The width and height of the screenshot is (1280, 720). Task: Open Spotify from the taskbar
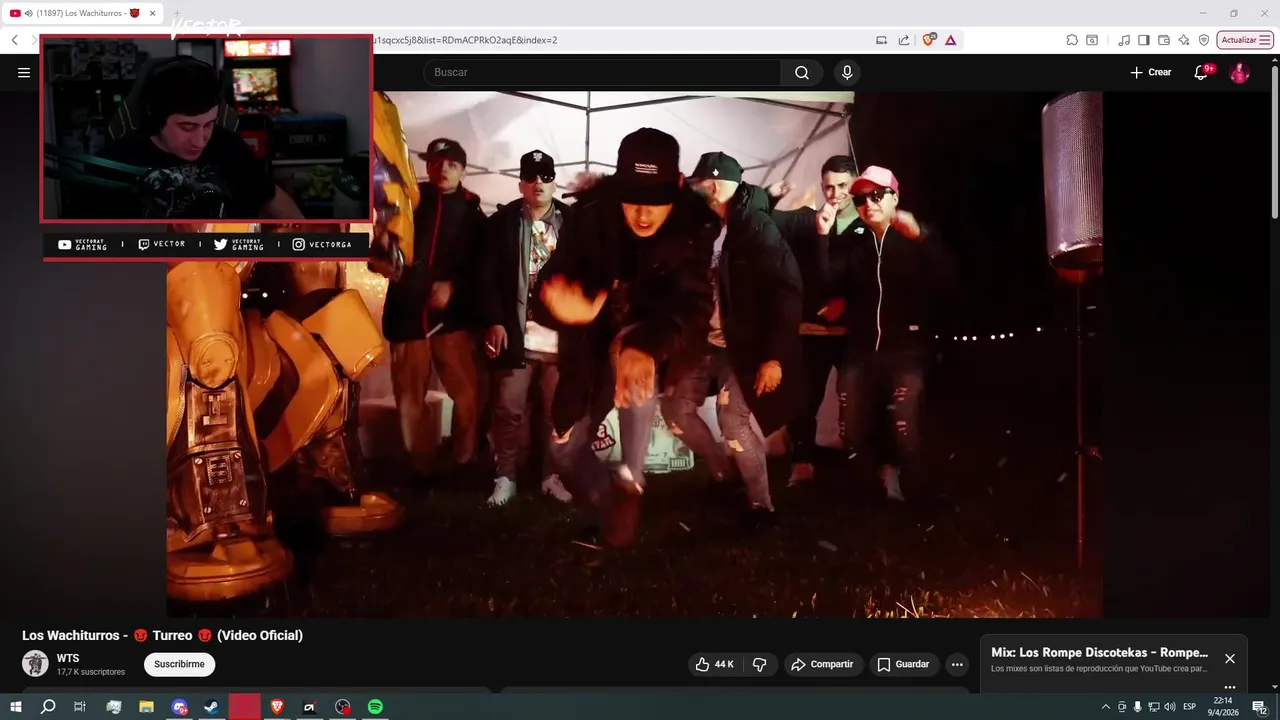point(375,707)
